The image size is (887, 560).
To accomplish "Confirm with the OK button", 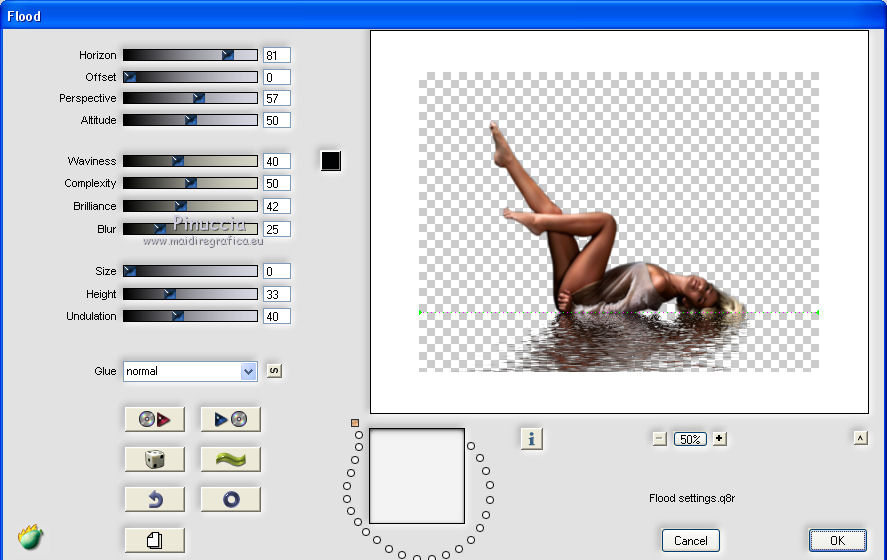I will [x=837, y=540].
